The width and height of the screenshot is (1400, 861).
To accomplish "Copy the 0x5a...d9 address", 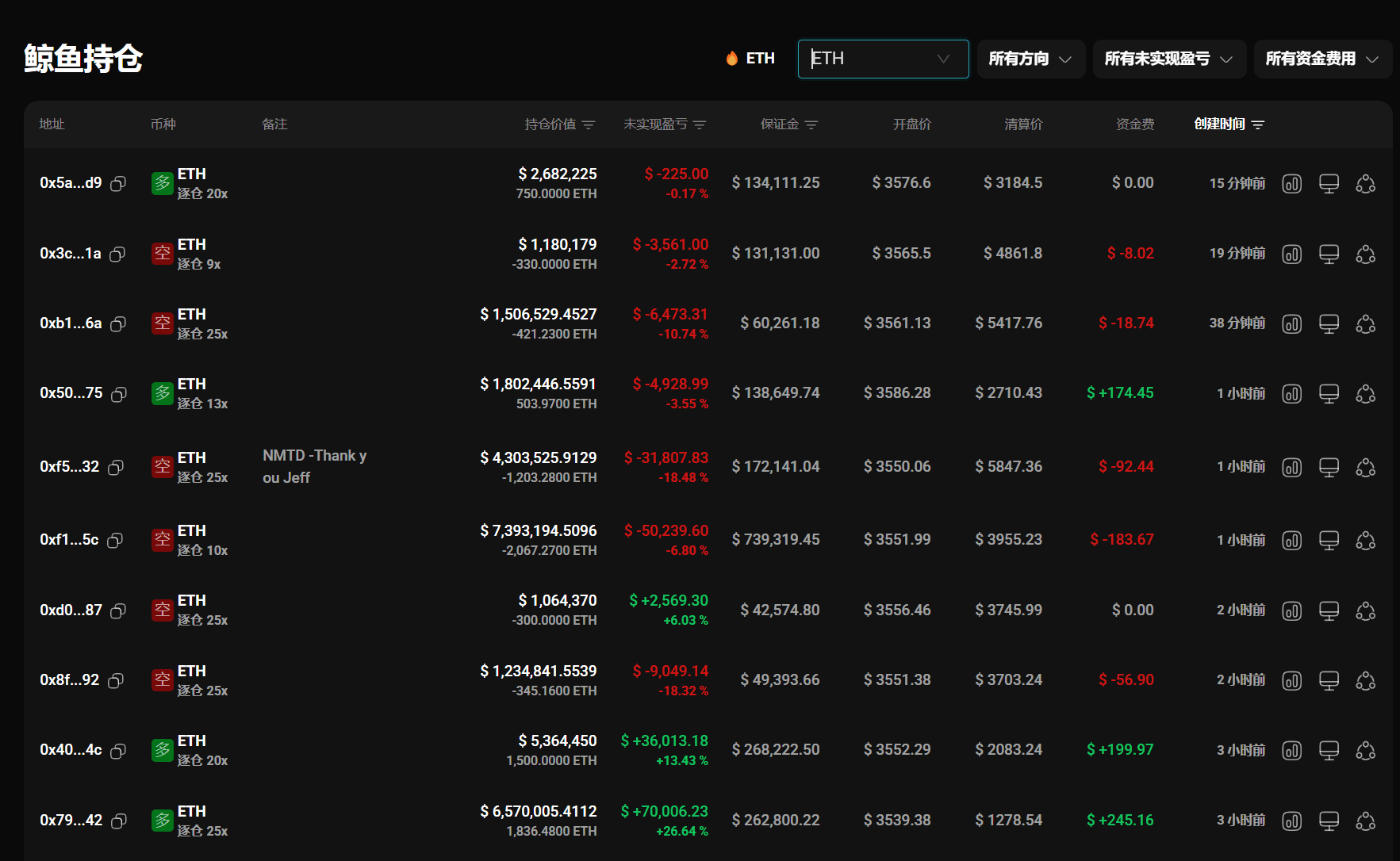I will (x=118, y=184).
